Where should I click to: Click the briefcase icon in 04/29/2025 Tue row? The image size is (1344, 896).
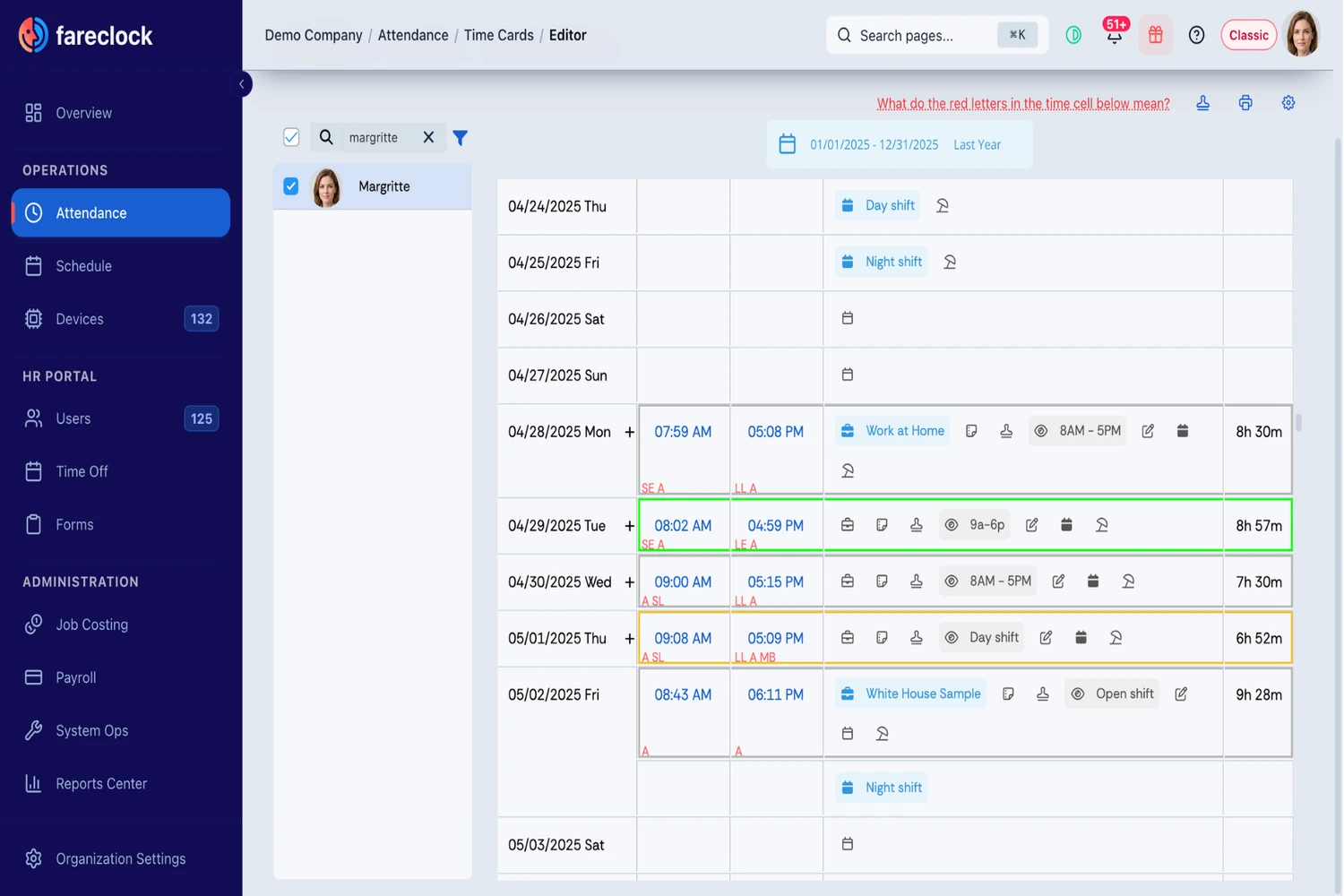(848, 525)
